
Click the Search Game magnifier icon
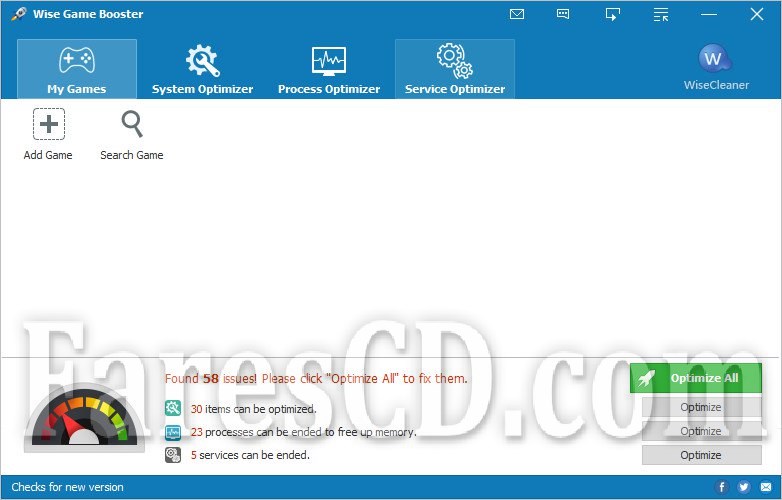click(x=132, y=124)
